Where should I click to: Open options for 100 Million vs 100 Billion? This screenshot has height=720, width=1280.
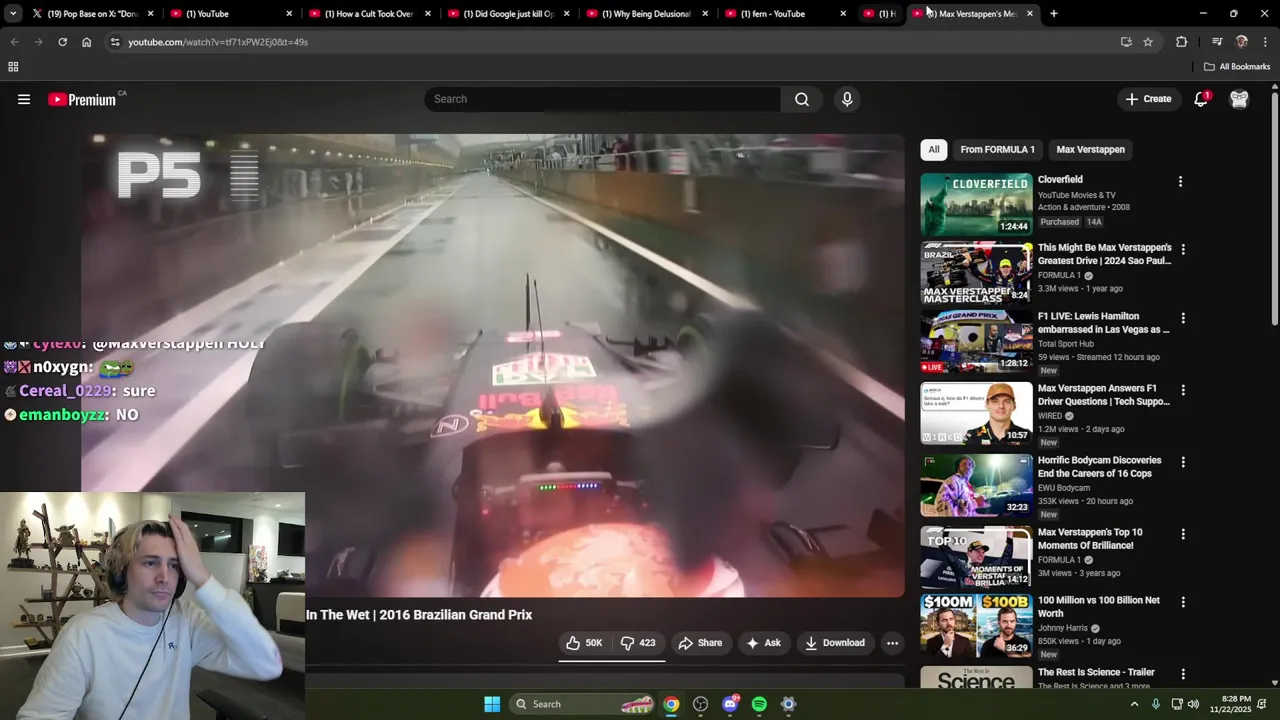tap(1183, 602)
